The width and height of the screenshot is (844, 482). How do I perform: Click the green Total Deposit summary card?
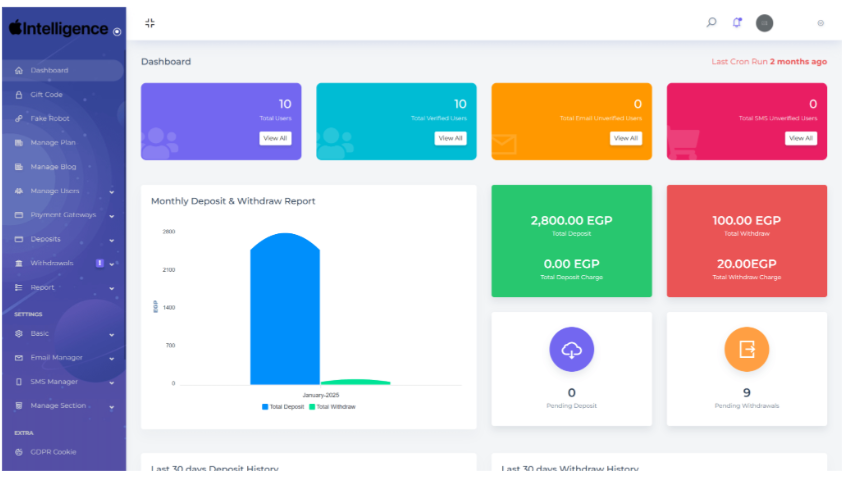point(571,240)
